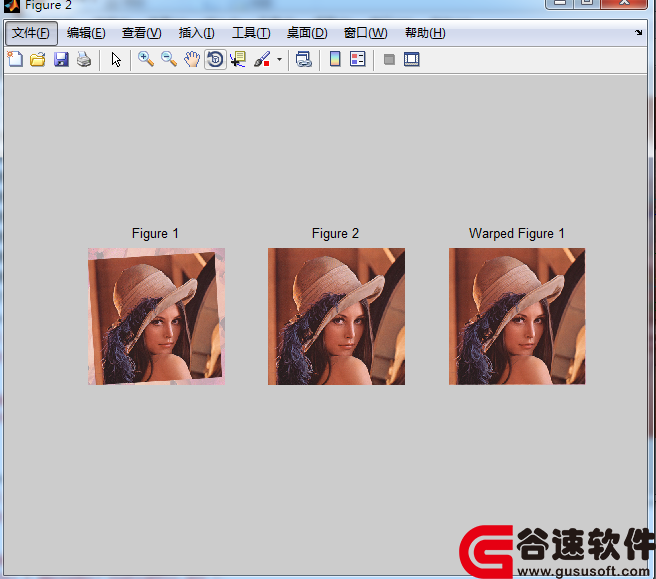Image resolution: width=656 pixels, height=579 pixels.
Task: Click the Show Plot Tools and Dock icon
Action: [x=412, y=59]
